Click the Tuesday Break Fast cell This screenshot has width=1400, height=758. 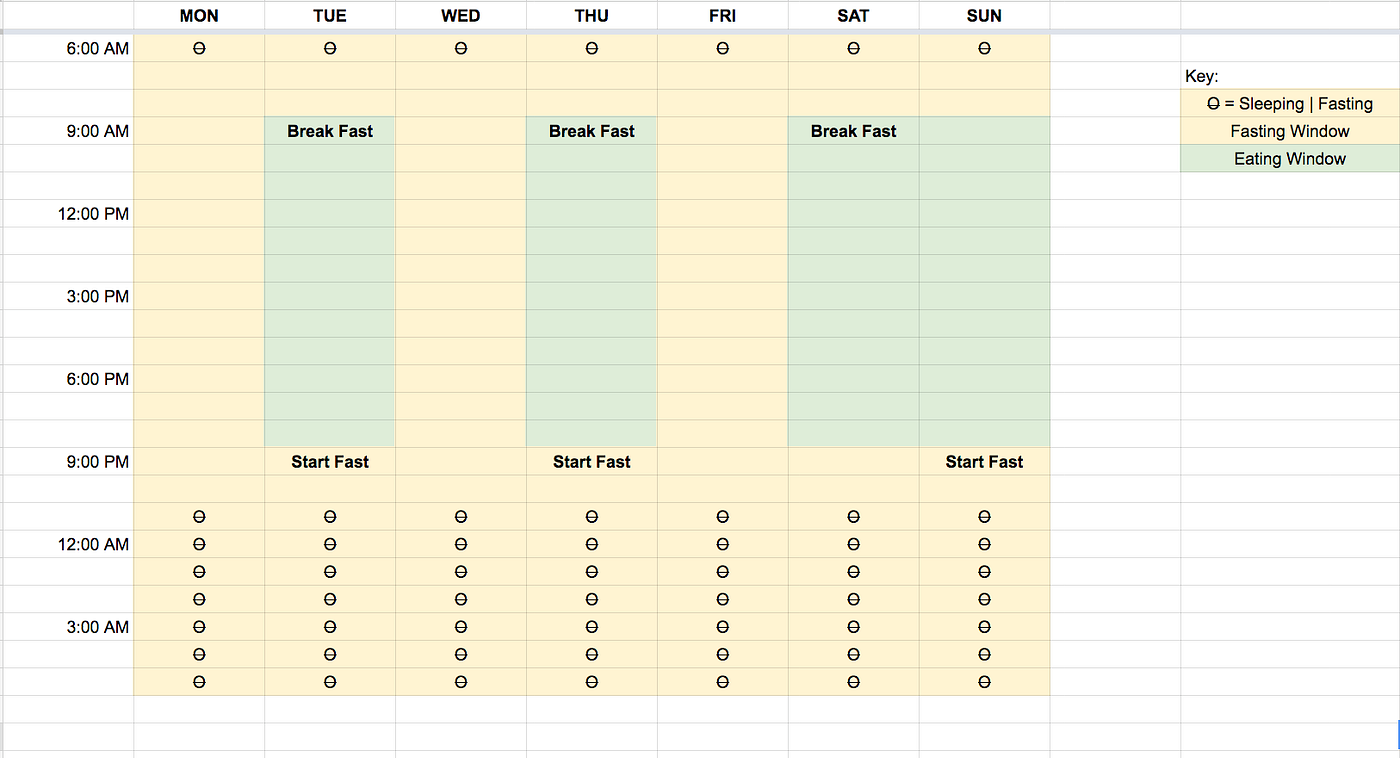[330, 131]
